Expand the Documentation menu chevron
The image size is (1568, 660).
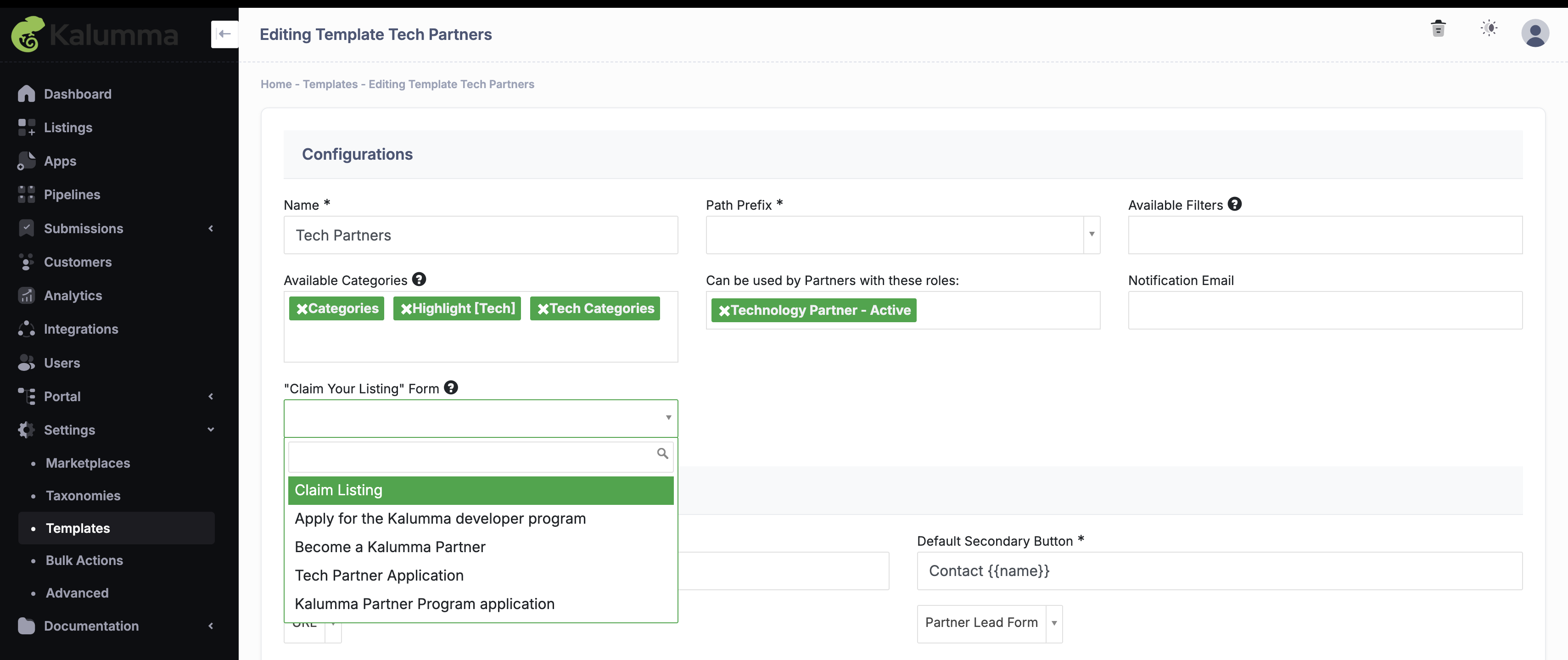[x=211, y=626]
